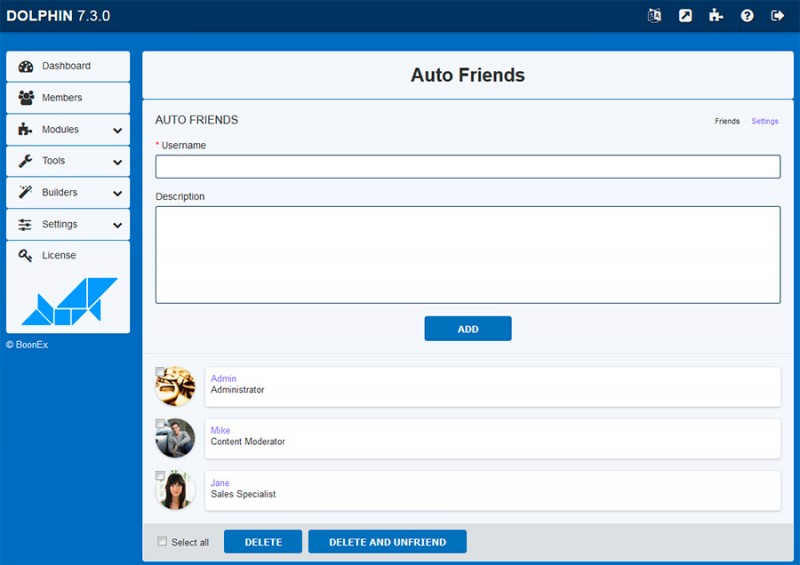Click the Settings sliders icon
Screen dimensions: 800x565
tap(25, 224)
